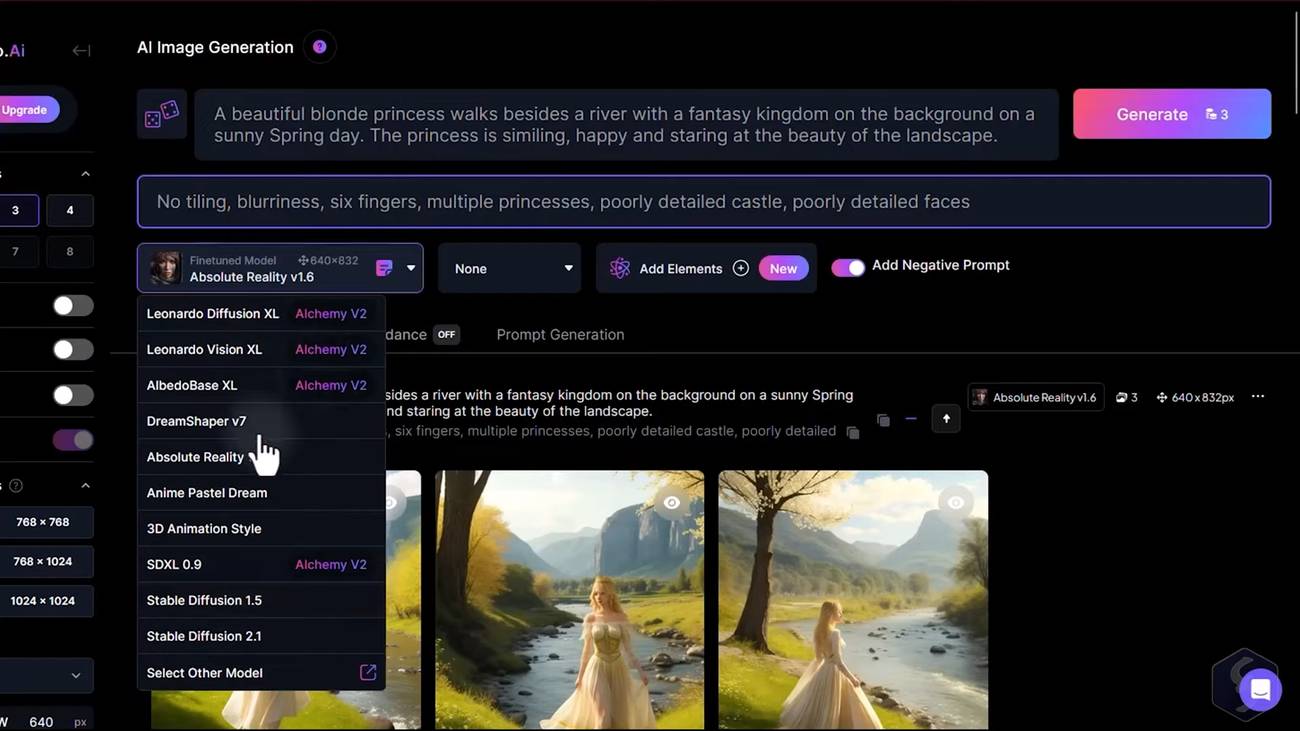Open model notes icon in model selector
Image resolution: width=1300 pixels, height=731 pixels.
pyautogui.click(x=384, y=268)
